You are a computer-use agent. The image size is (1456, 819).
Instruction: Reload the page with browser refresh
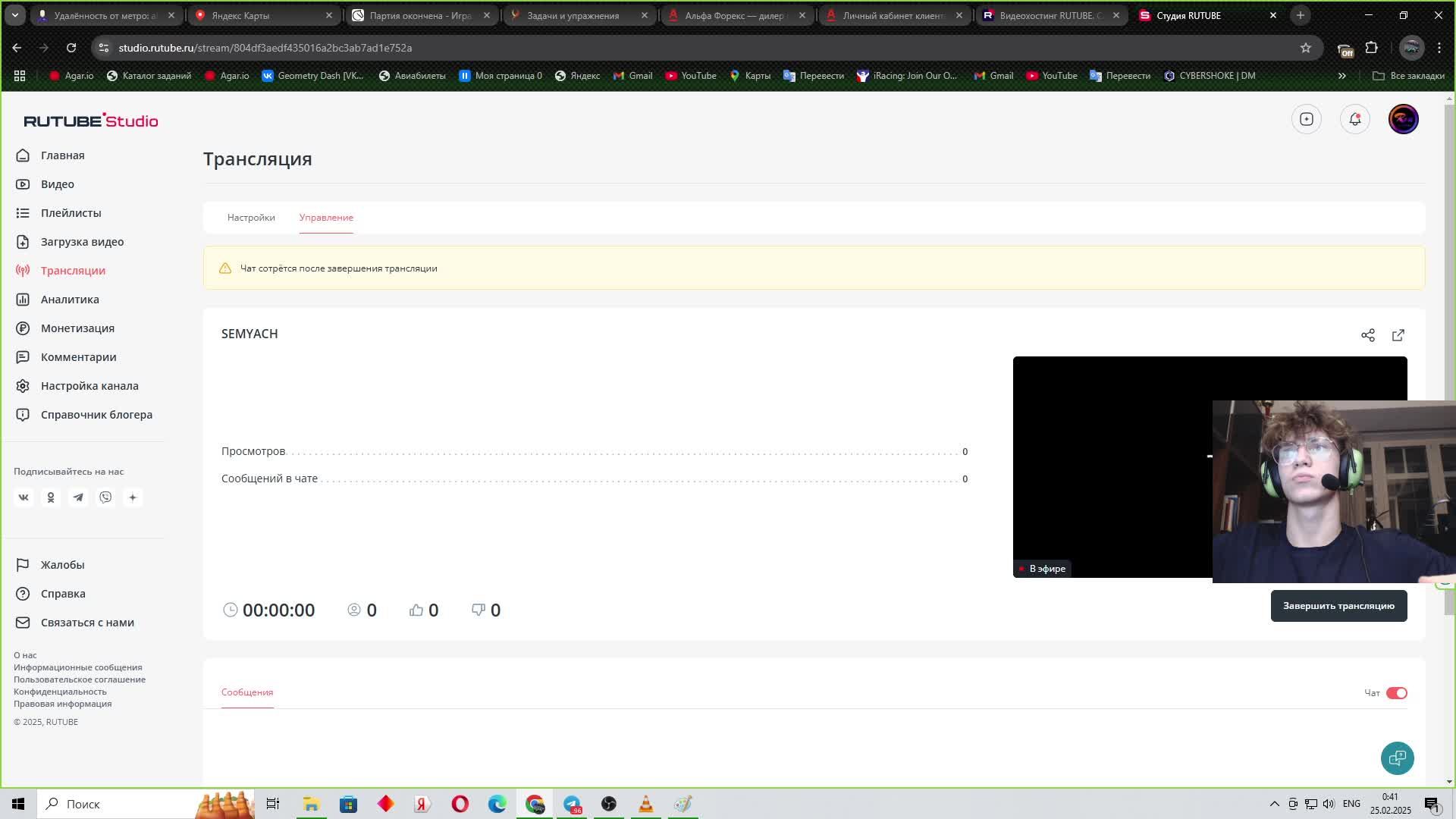tap(71, 48)
